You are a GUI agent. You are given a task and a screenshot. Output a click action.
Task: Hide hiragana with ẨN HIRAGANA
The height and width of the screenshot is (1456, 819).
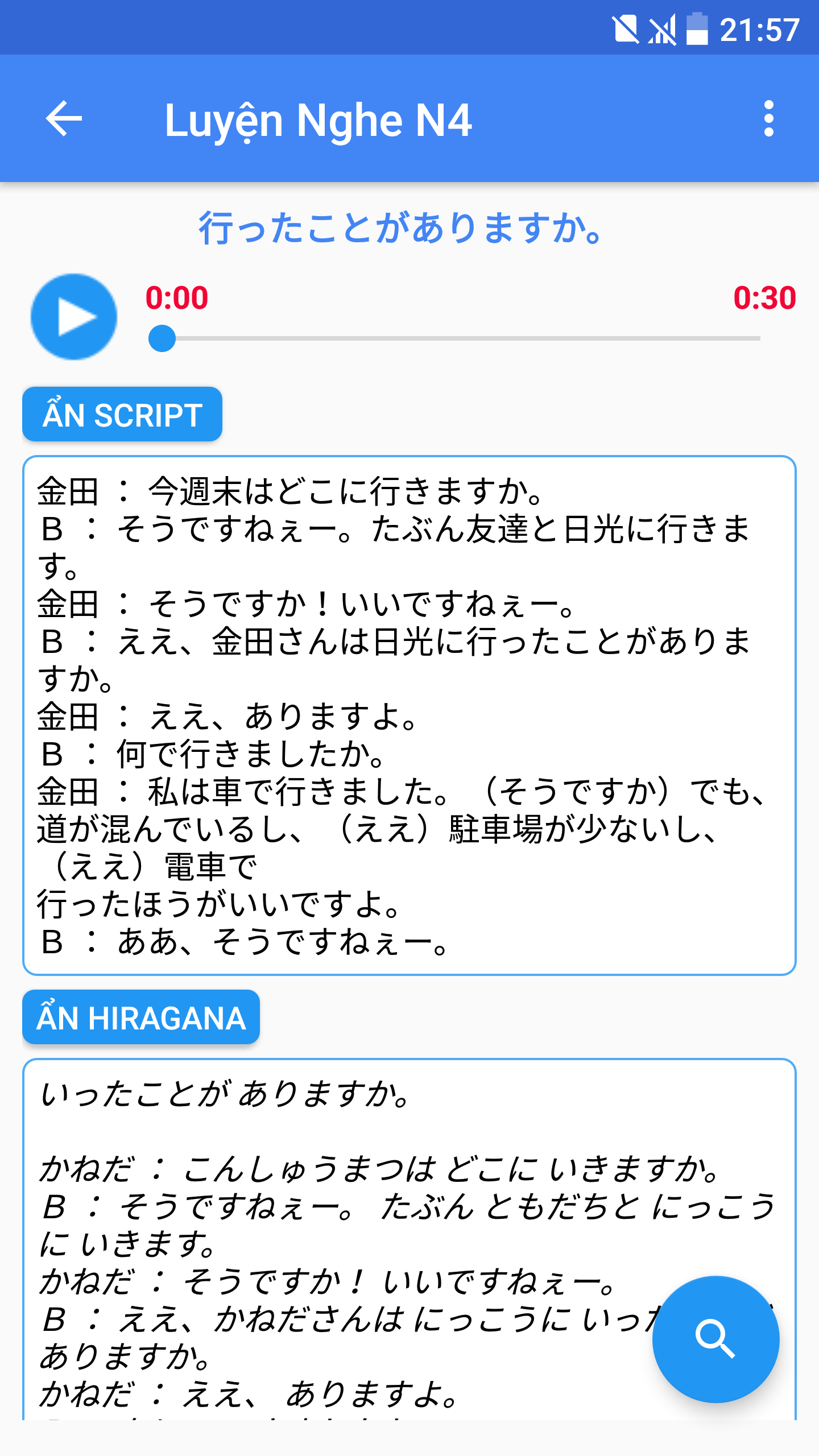tap(141, 1017)
